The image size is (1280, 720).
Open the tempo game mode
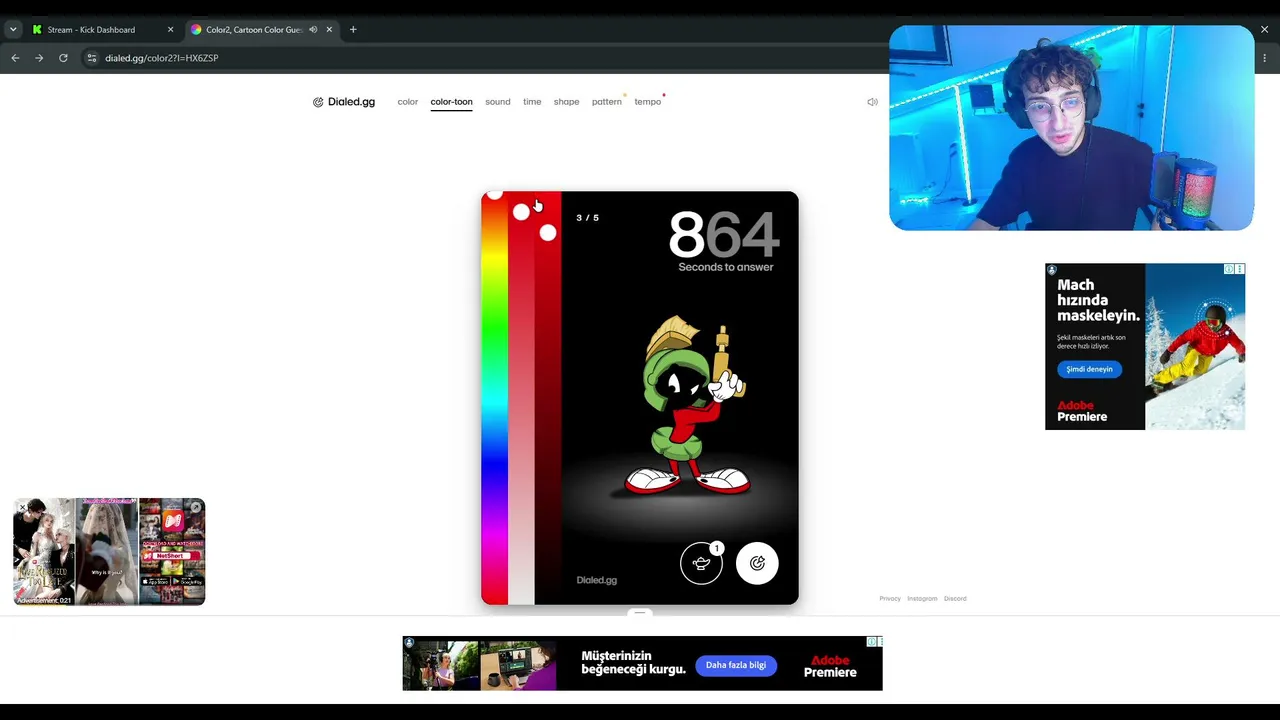647,102
